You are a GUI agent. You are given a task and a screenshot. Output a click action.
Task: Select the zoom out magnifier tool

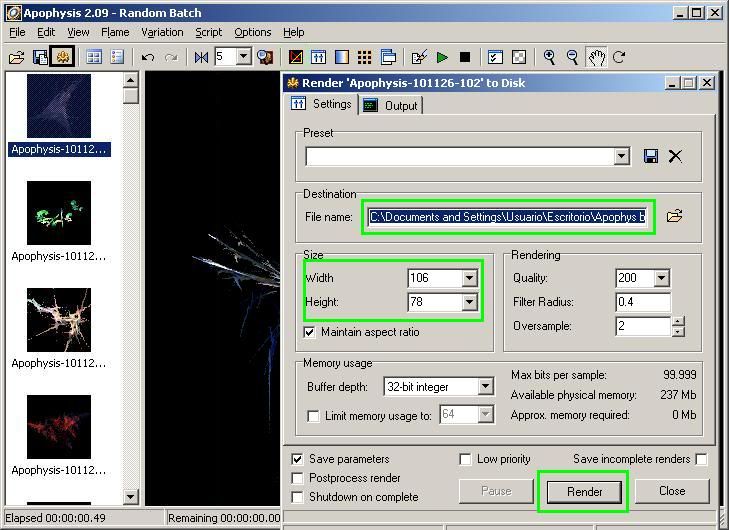(573, 57)
